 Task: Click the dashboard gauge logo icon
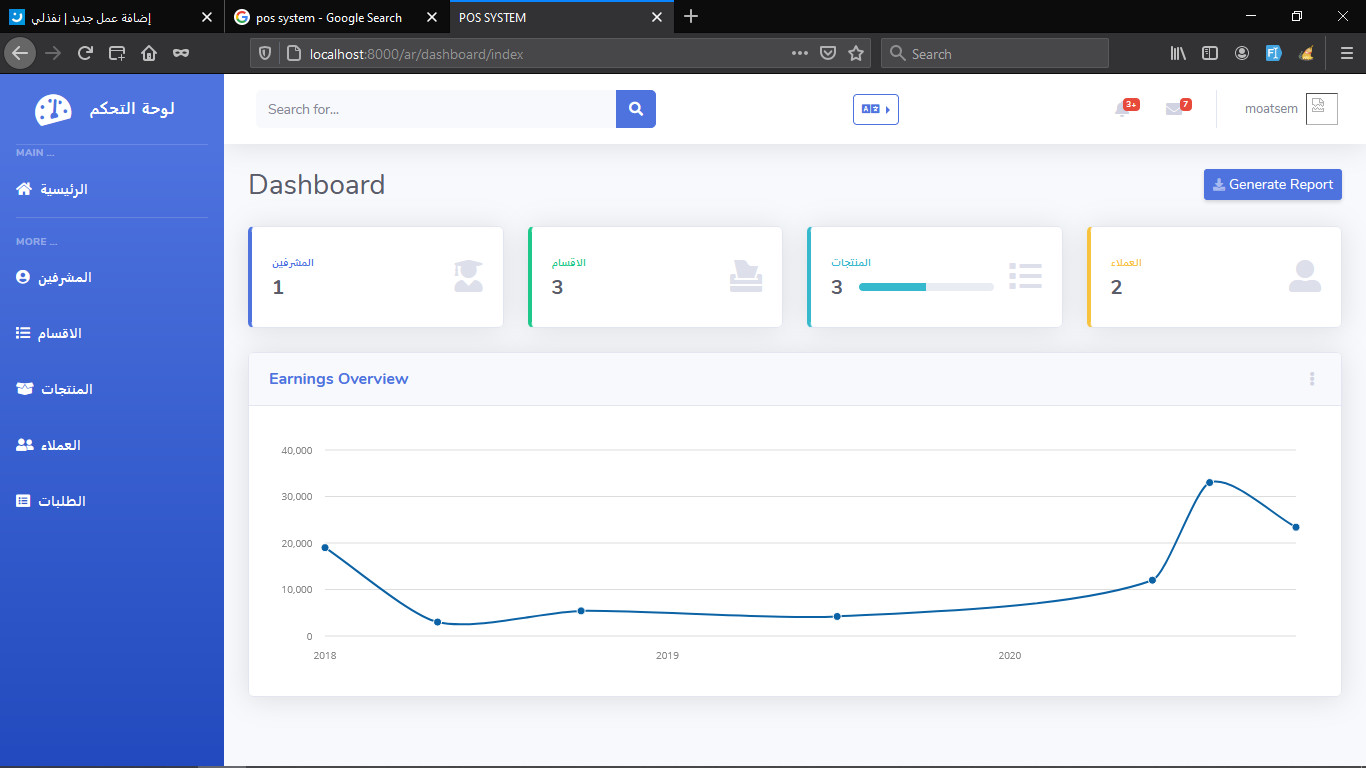point(53,109)
